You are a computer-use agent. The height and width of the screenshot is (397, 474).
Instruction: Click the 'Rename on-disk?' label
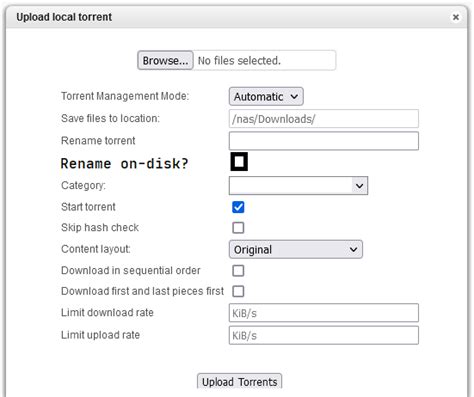tap(124, 163)
